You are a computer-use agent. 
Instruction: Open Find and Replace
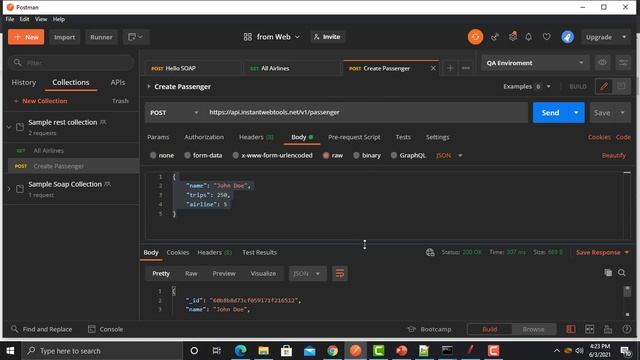click(x=42, y=329)
